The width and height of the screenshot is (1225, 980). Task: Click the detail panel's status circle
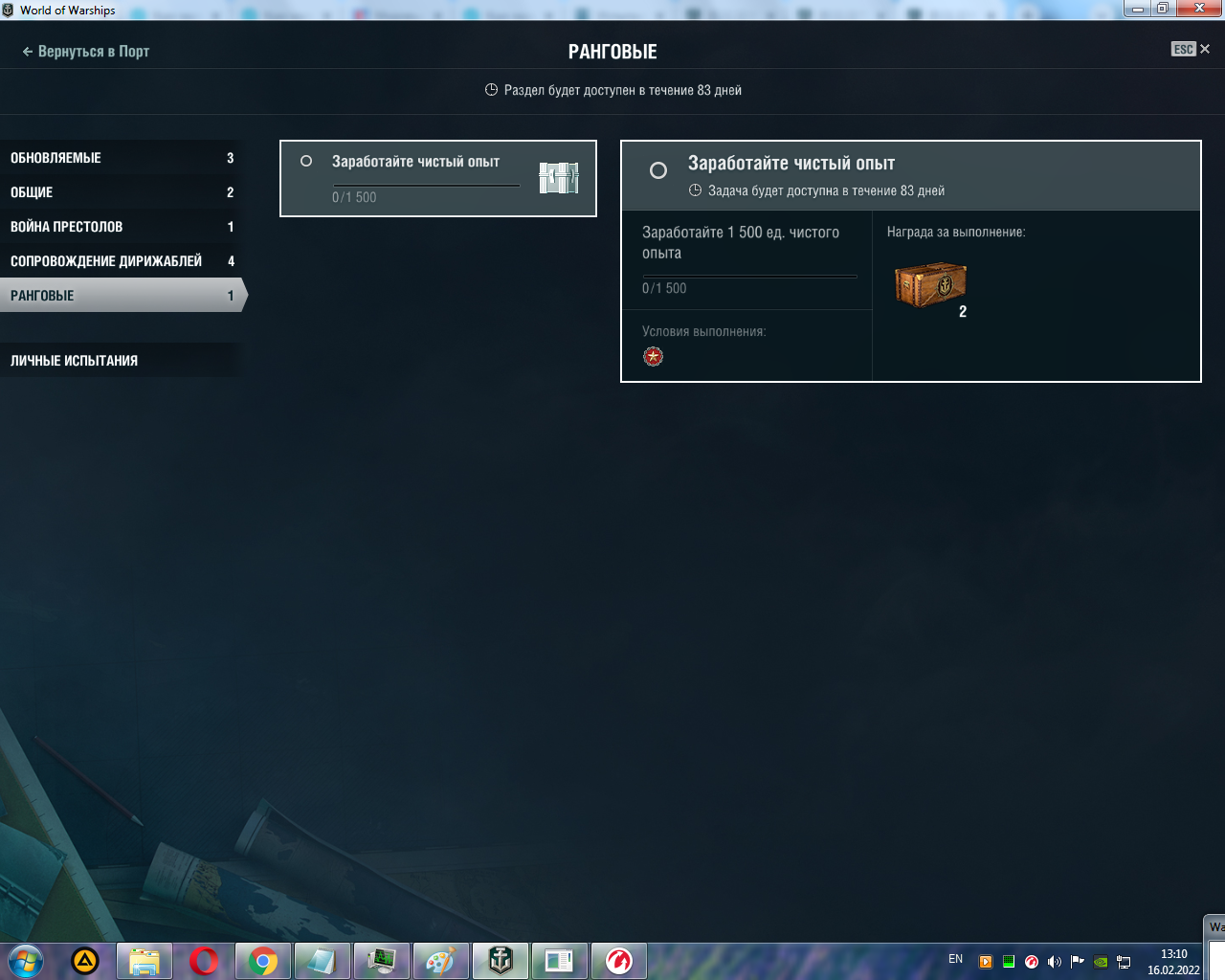coord(658,170)
